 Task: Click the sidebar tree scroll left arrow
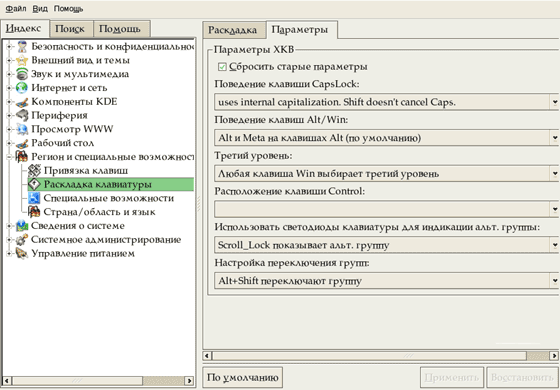pos(7,381)
